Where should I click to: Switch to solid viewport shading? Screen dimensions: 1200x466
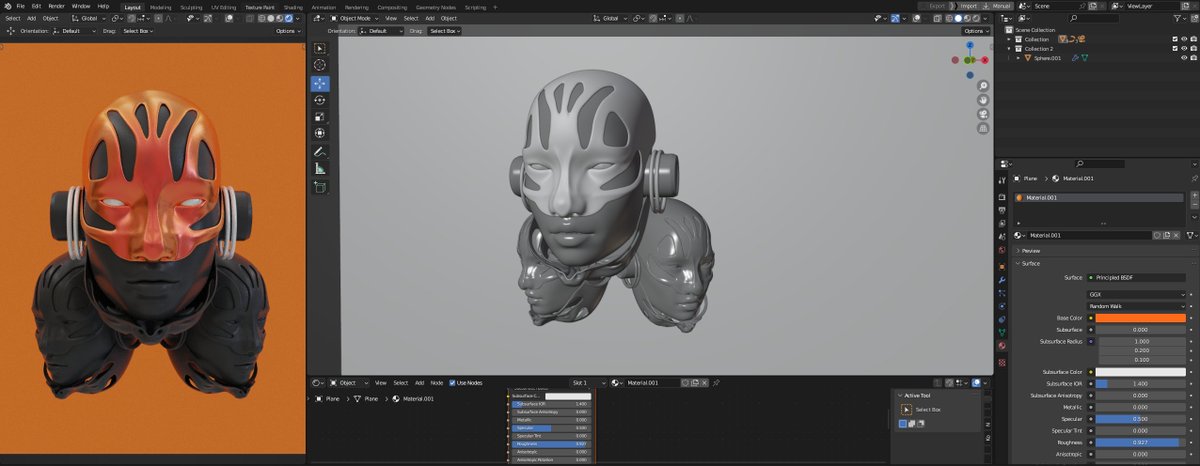coord(956,18)
